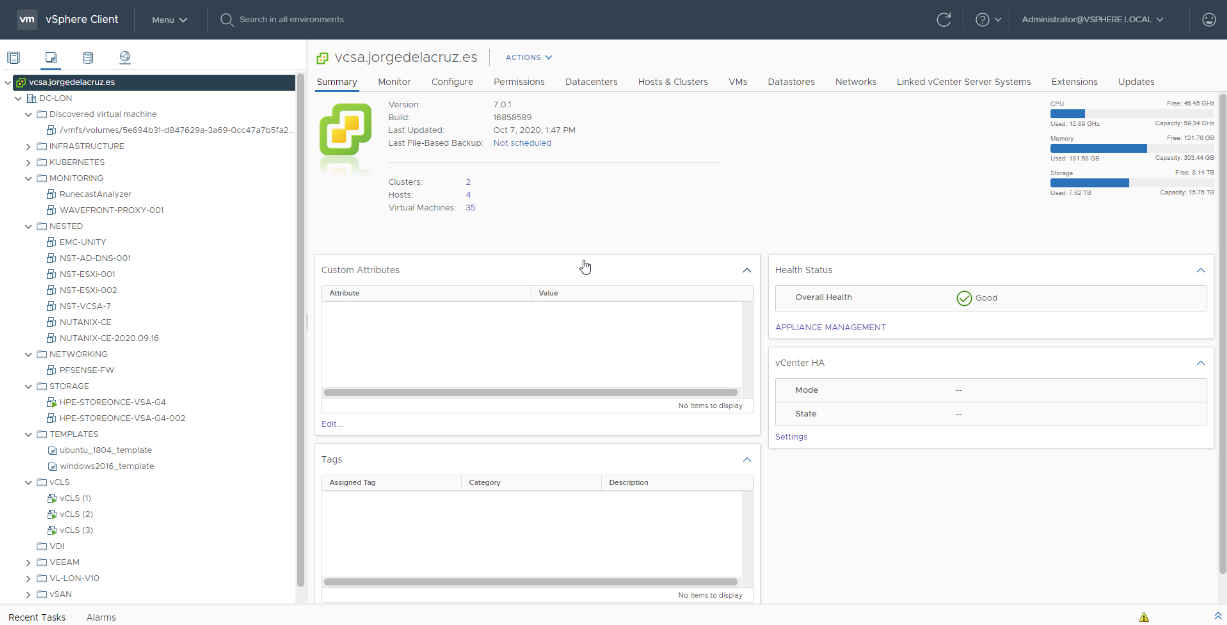Open the Hosts & Clusters tab
This screenshot has width=1227, height=625.
point(673,82)
